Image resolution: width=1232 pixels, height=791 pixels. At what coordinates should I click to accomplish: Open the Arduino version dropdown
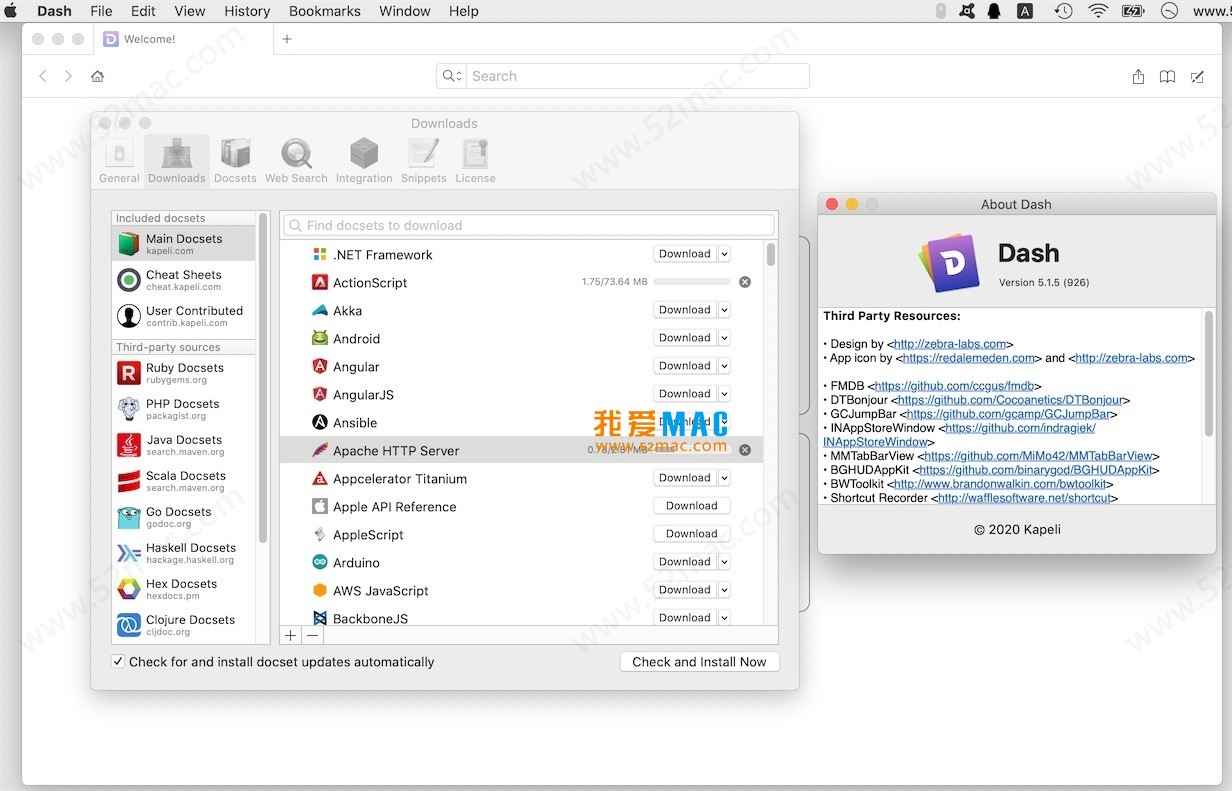(x=724, y=562)
